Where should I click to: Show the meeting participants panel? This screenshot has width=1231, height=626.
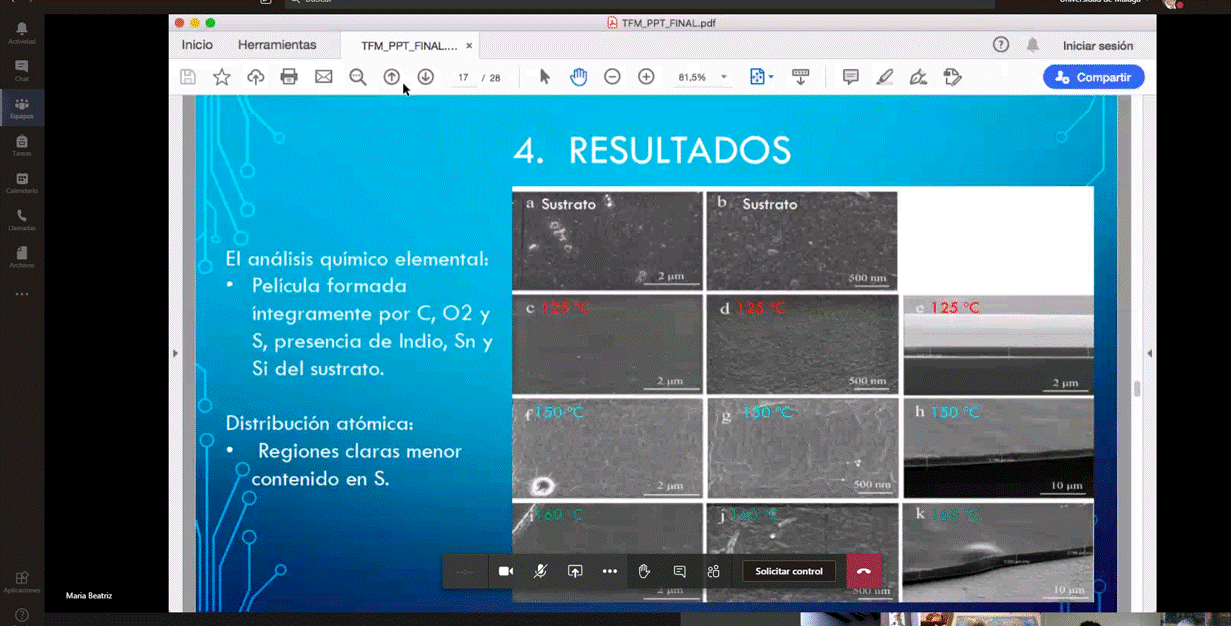714,571
